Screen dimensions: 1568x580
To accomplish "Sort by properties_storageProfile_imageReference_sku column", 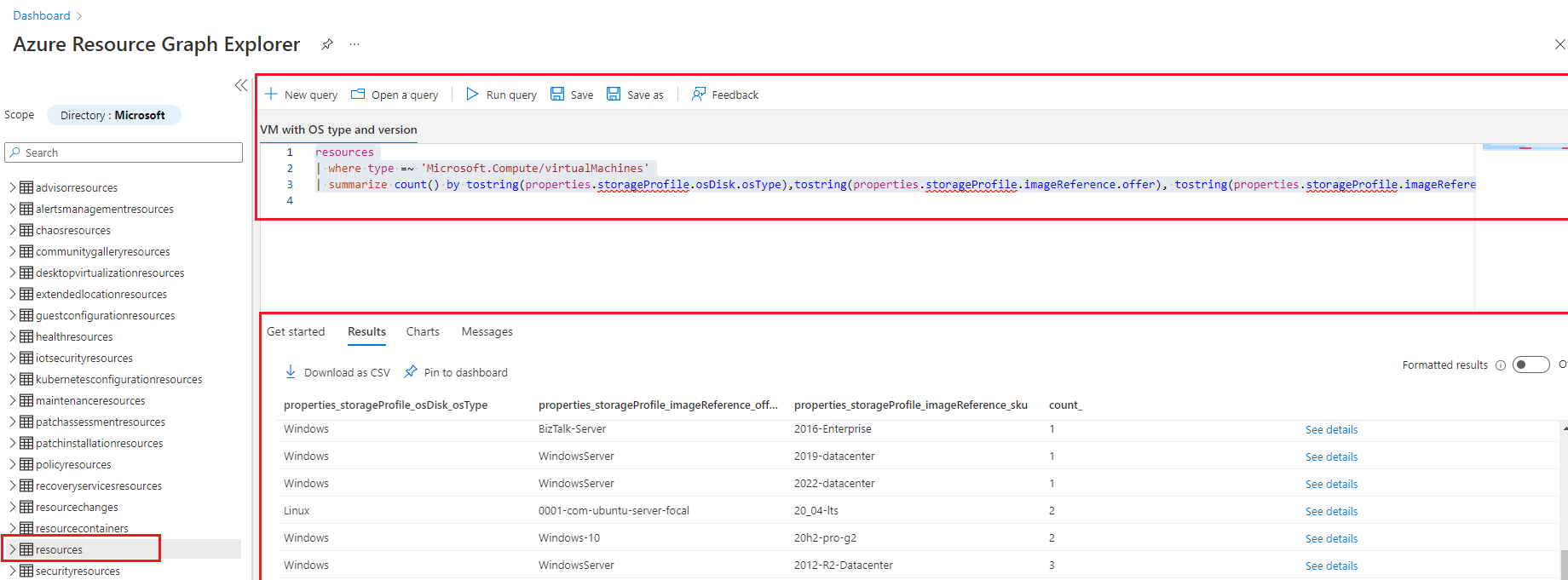I will coord(910,405).
